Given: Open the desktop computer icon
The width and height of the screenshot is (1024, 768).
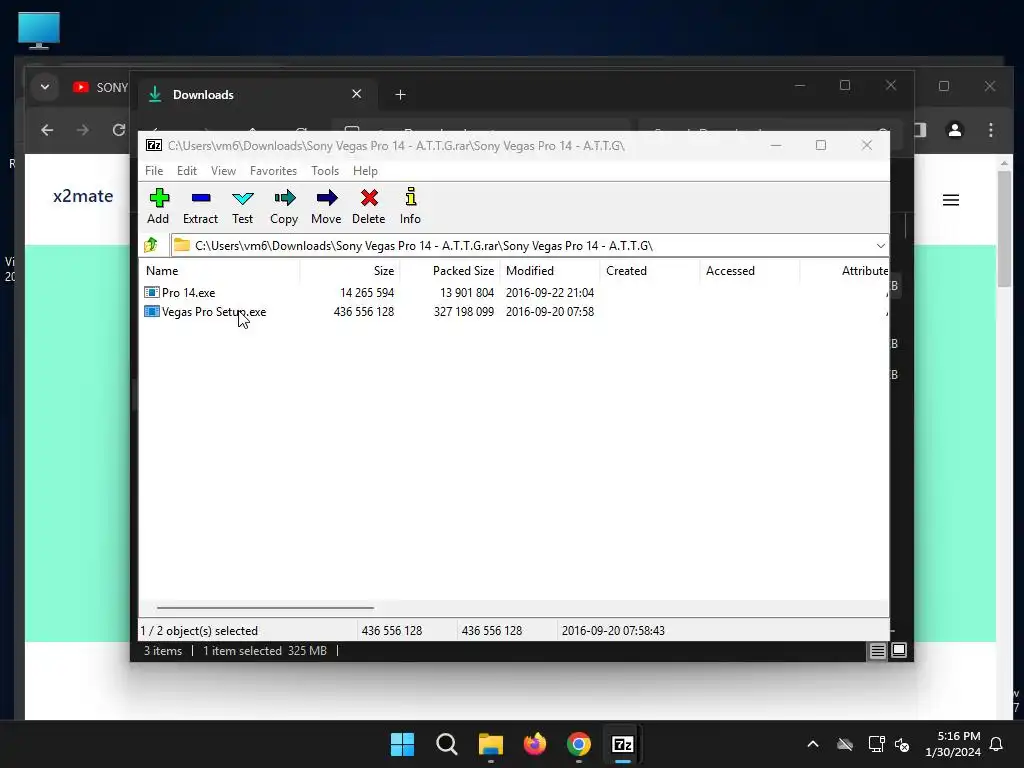Looking at the screenshot, I should (39, 30).
